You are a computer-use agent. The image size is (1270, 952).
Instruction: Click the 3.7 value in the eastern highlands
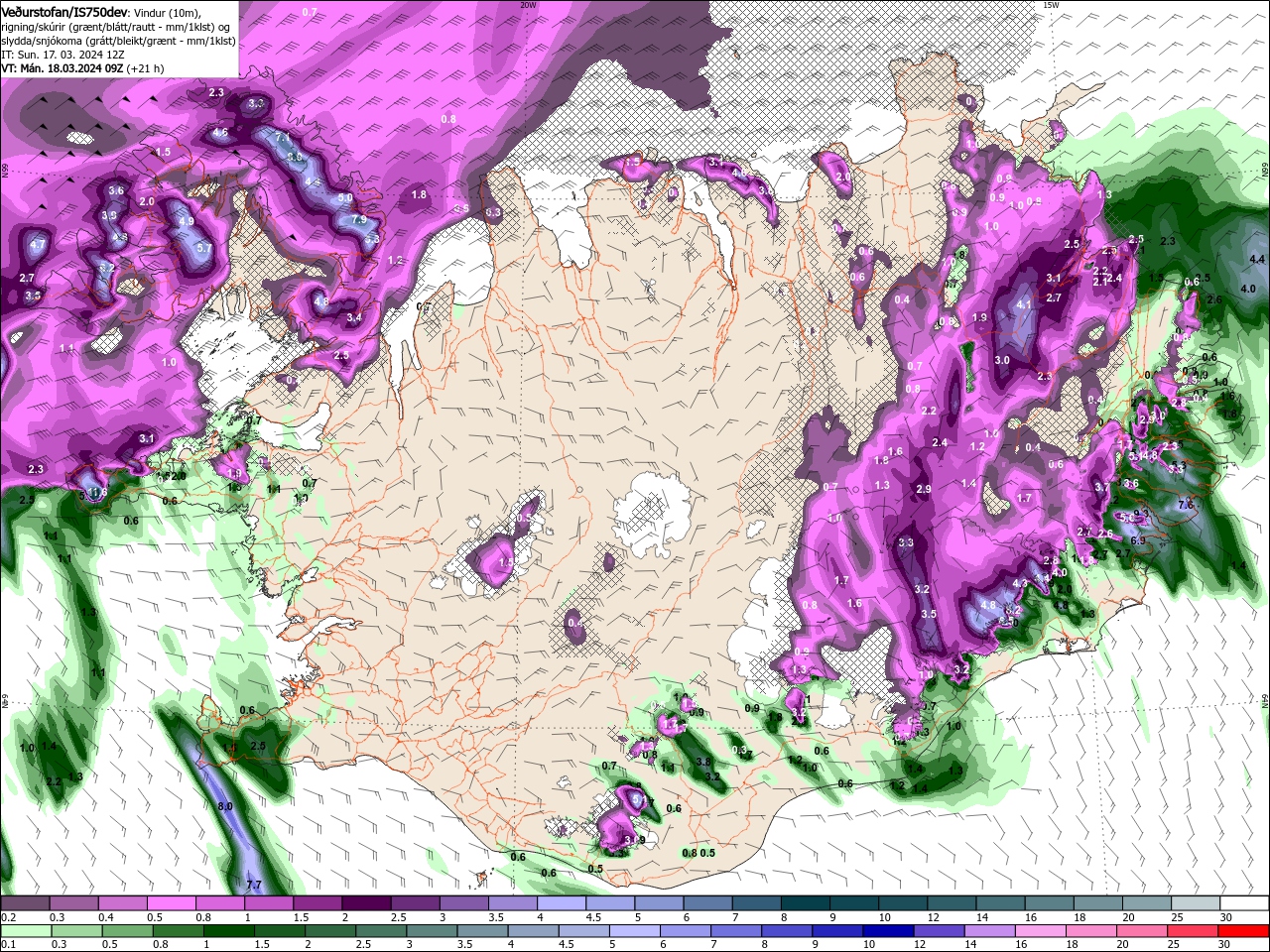(x=1102, y=487)
